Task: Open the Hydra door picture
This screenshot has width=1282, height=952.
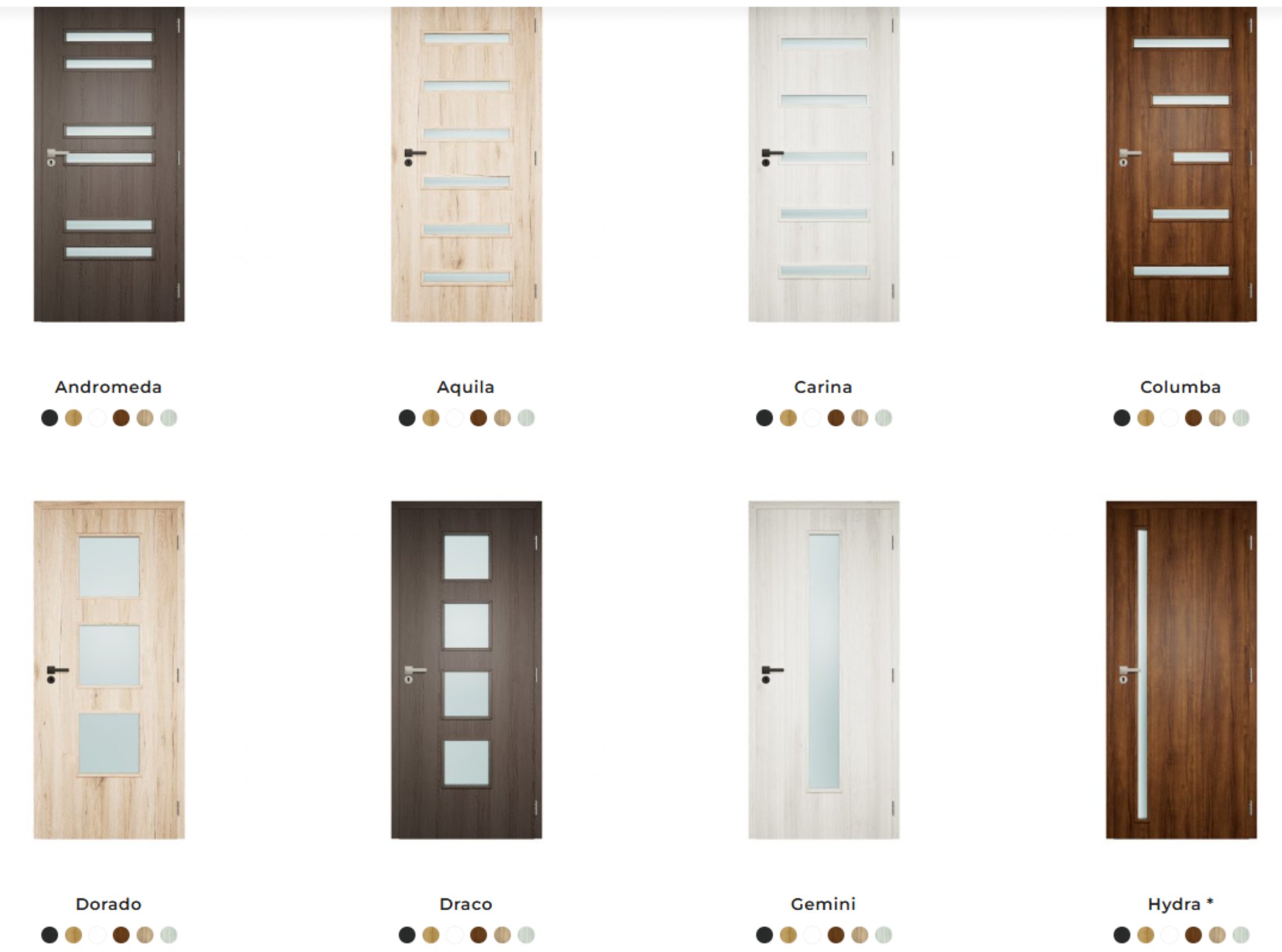Action: tap(1181, 670)
